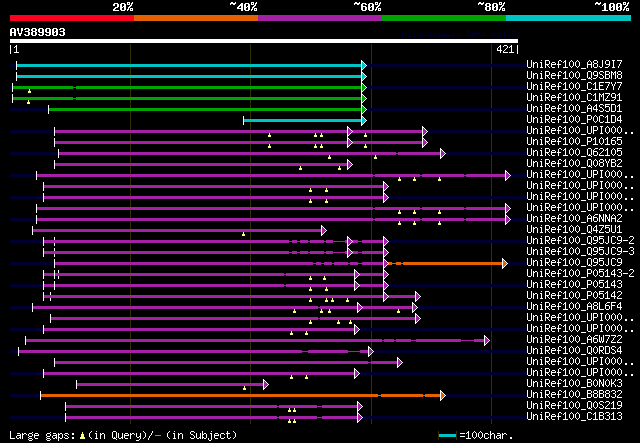Click the purple alignment bar for A6W7Z2
Viewport: 640px width, 443px height.
click(x=255, y=341)
